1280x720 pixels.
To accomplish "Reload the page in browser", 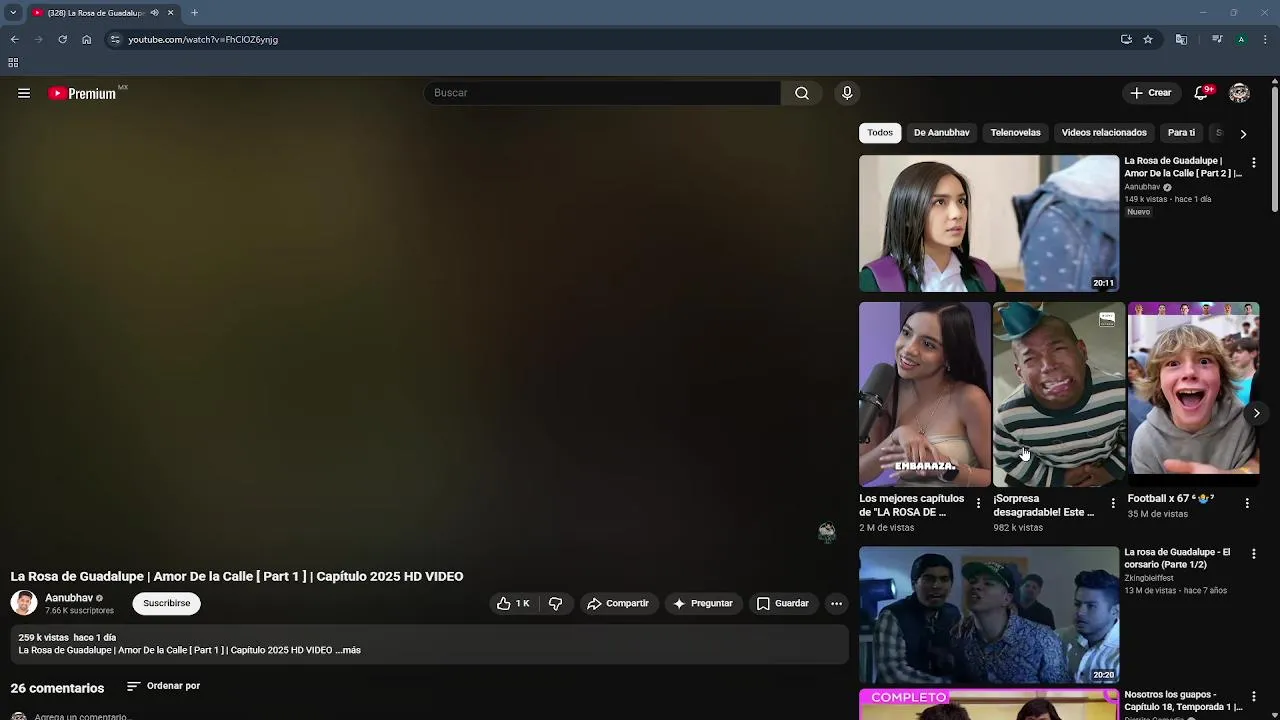I will click(x=62, y=39).
